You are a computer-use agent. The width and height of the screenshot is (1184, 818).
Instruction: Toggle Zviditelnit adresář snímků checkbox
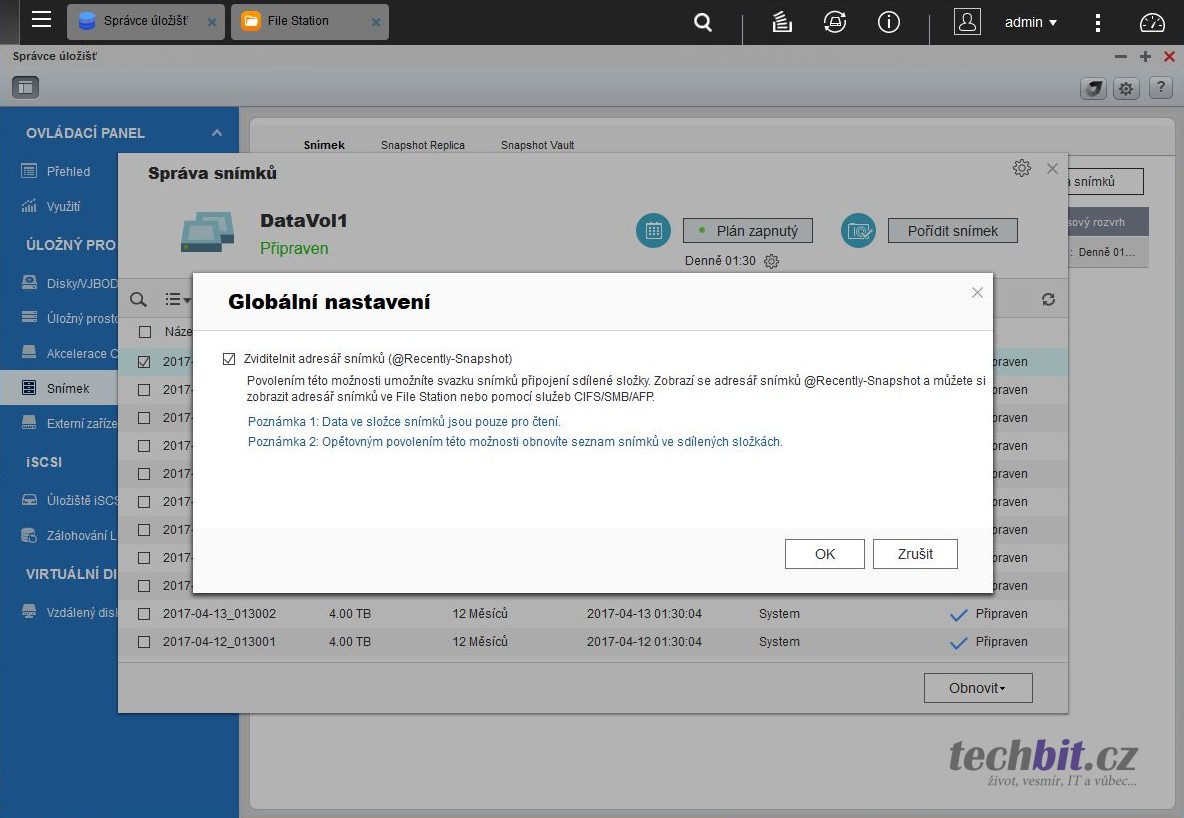[229, 358]
